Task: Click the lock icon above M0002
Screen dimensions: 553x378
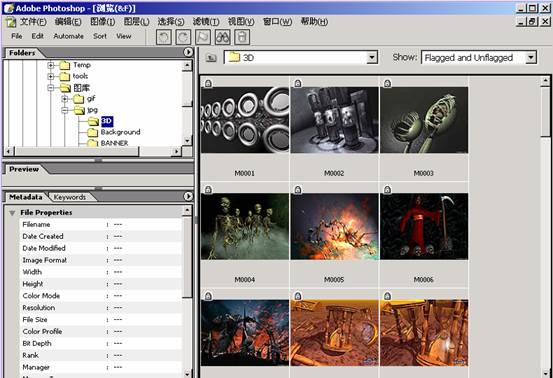Action: tap(298, 84)
